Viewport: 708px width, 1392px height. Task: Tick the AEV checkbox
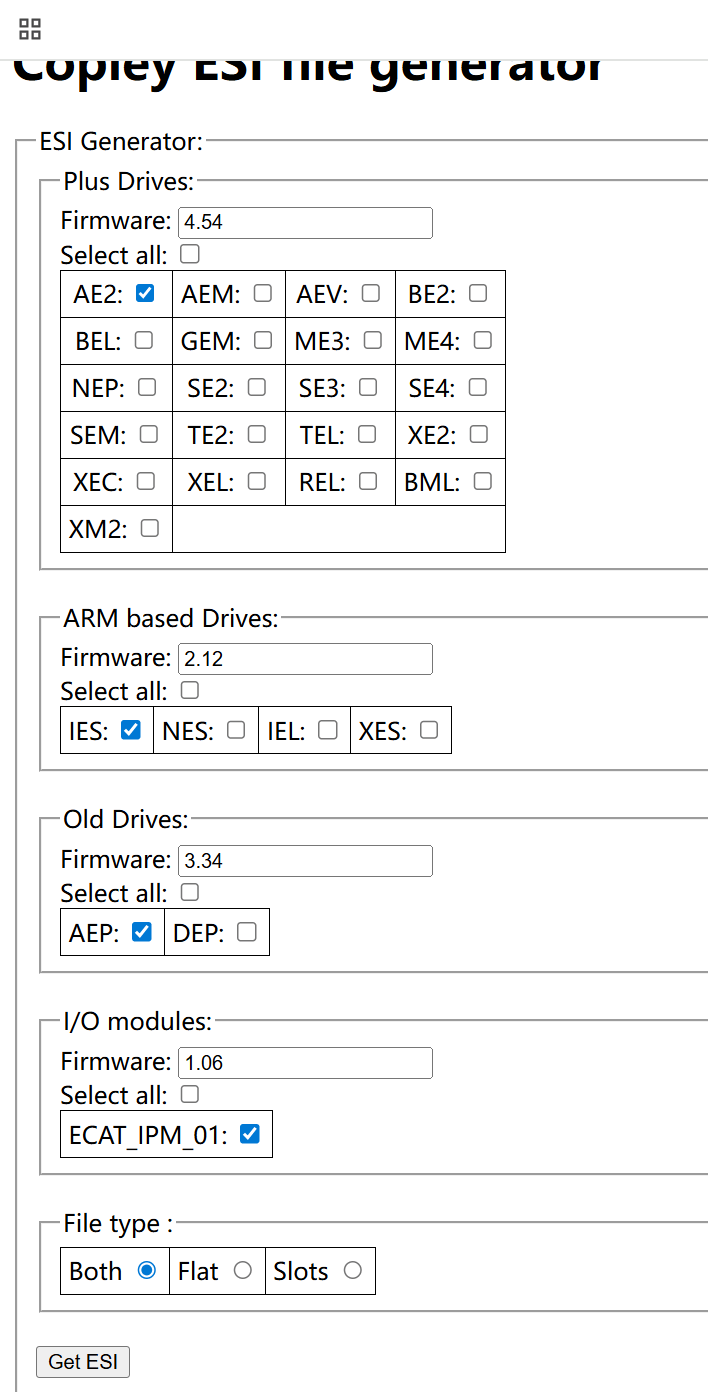(371, 293)
